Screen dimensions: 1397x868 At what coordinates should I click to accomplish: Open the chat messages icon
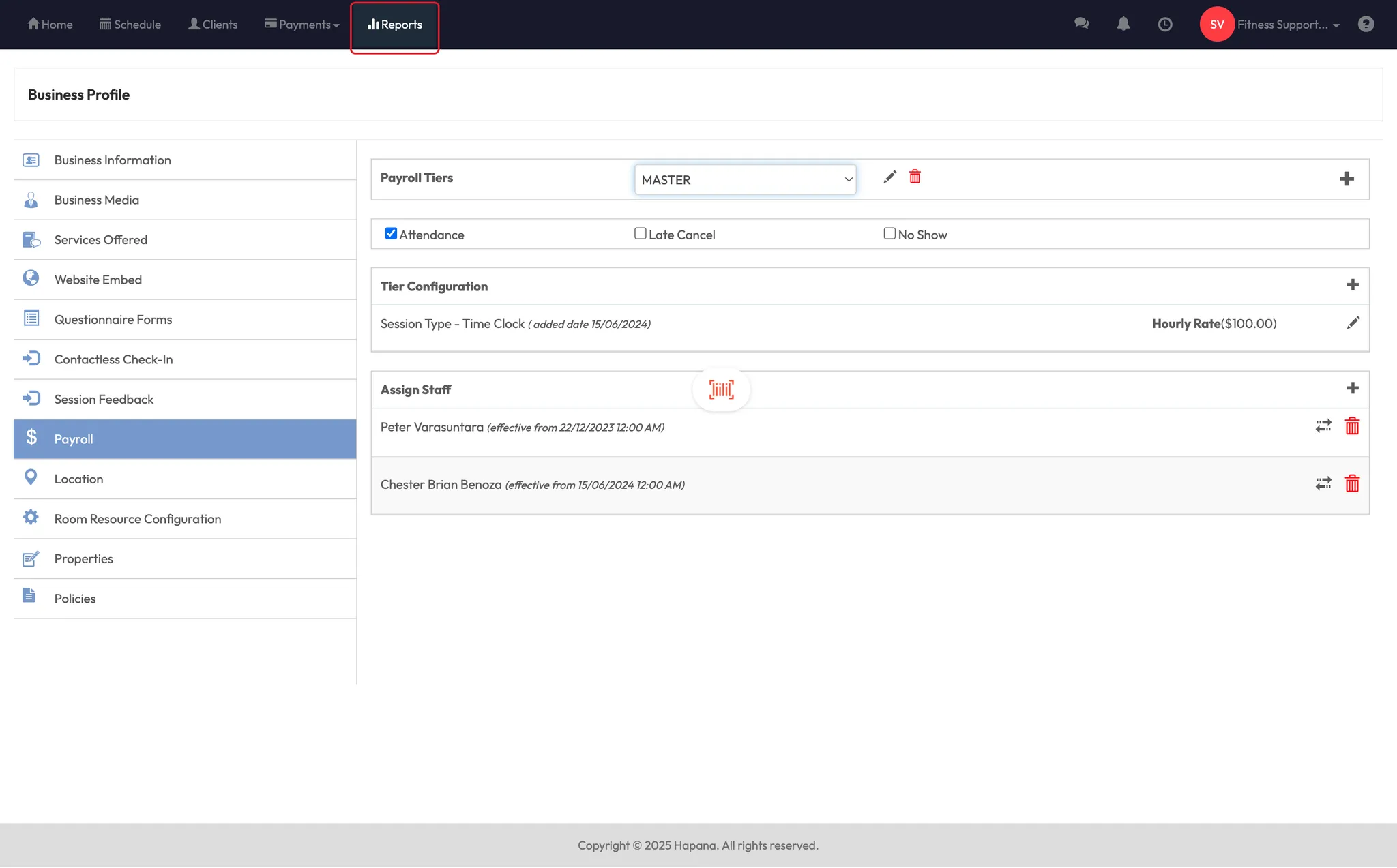tap(1081, 24)
